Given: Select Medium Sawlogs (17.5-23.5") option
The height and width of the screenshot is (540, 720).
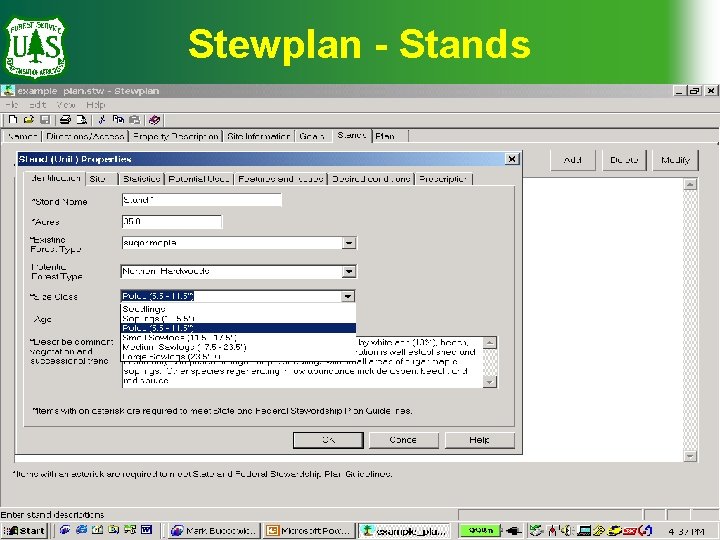Looking at the screenshot, I should tap(238, 347).
